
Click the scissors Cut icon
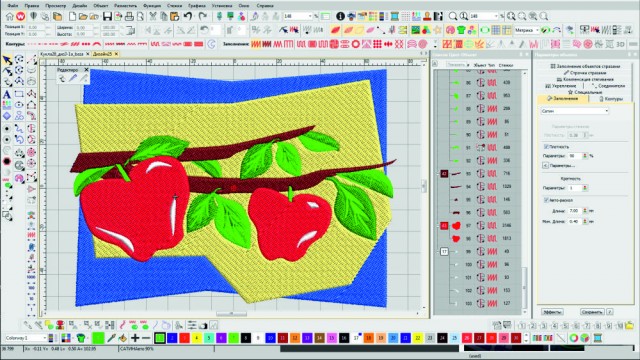(153, 16)
